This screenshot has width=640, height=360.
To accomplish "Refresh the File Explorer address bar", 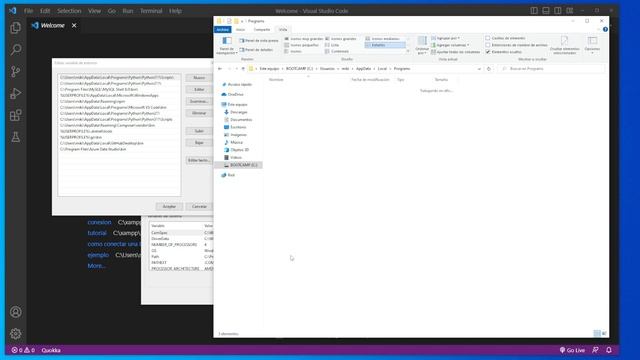I will (489, 69).
